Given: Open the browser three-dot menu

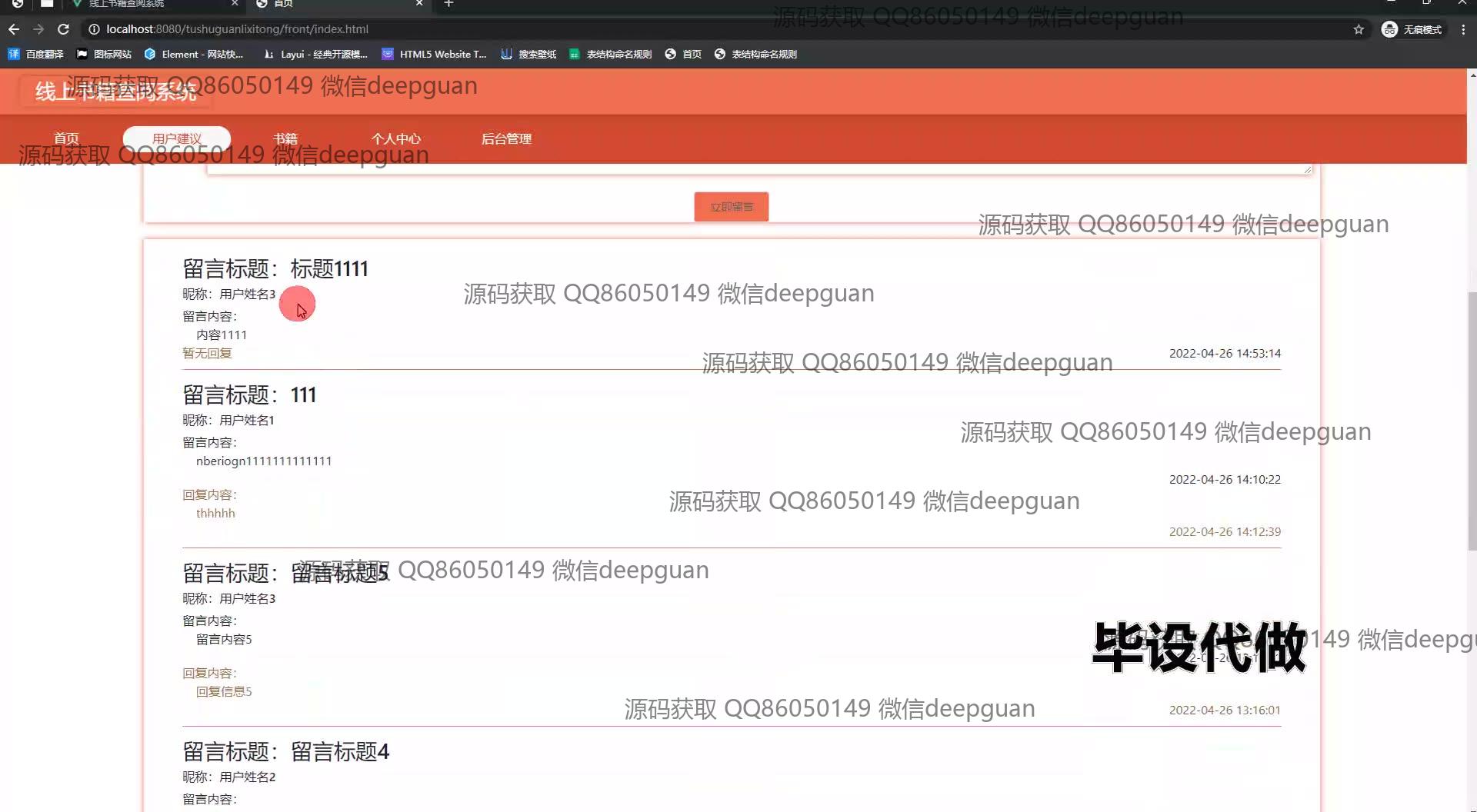Looking at the screenshot, I should (x=1463, y=29).
